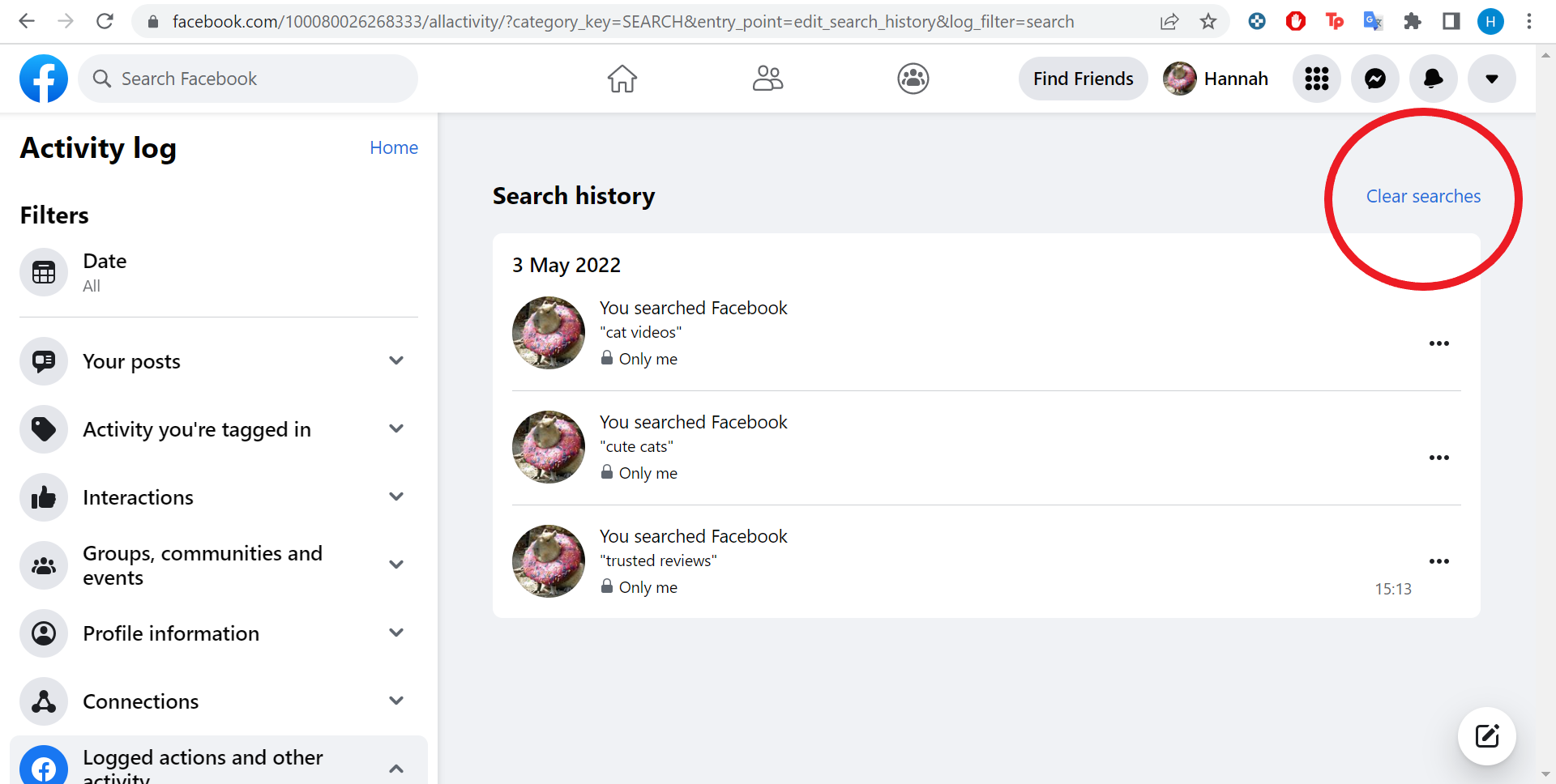Image resolution: width=1556 pixels, height=784 pixels.
Task: Click profile thumbnail beside "cute cats"
Action: point(549,447)
